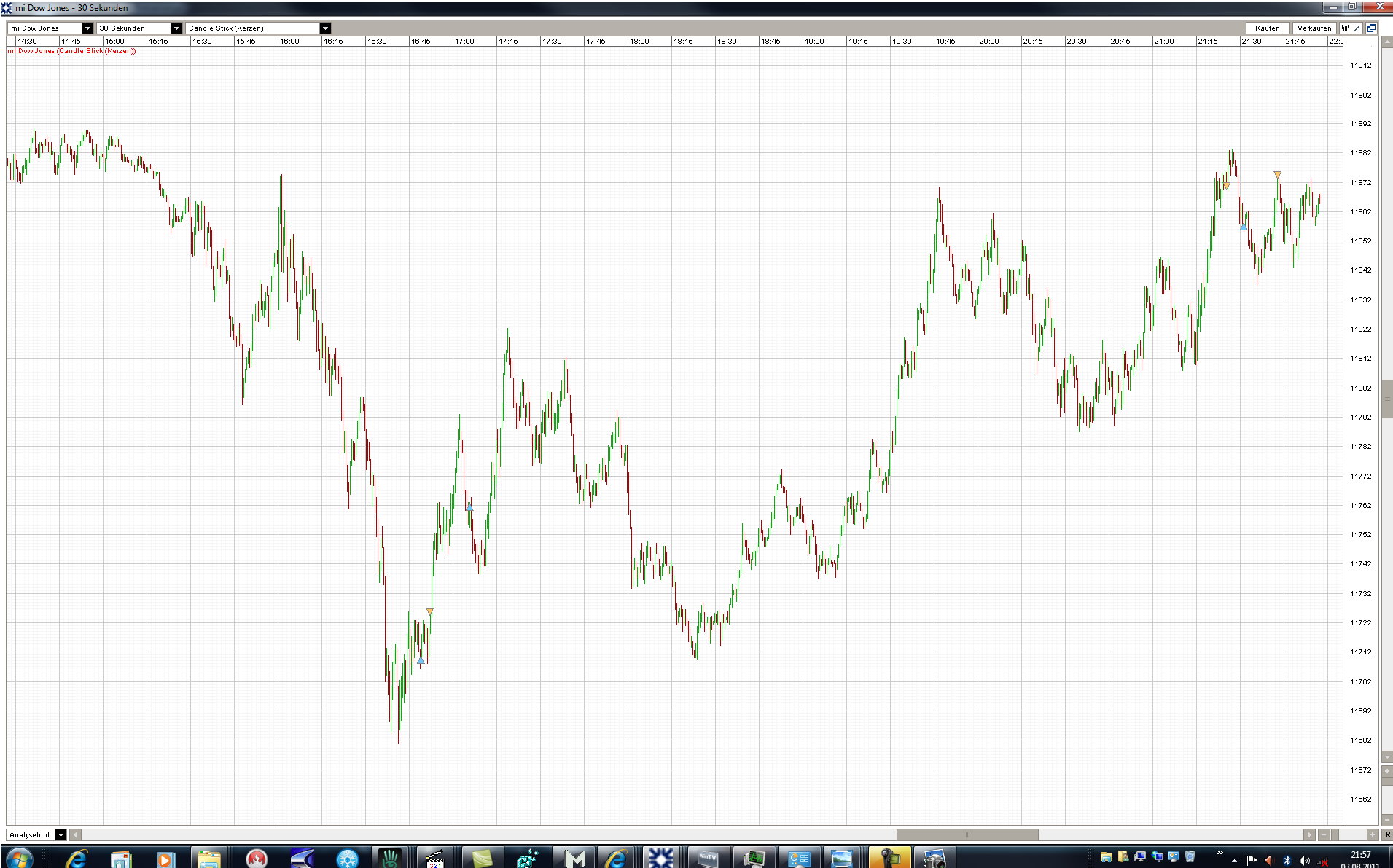Click the R reset button
The height and width of the screenshot is (868, 1393).
pos(1386,834)
